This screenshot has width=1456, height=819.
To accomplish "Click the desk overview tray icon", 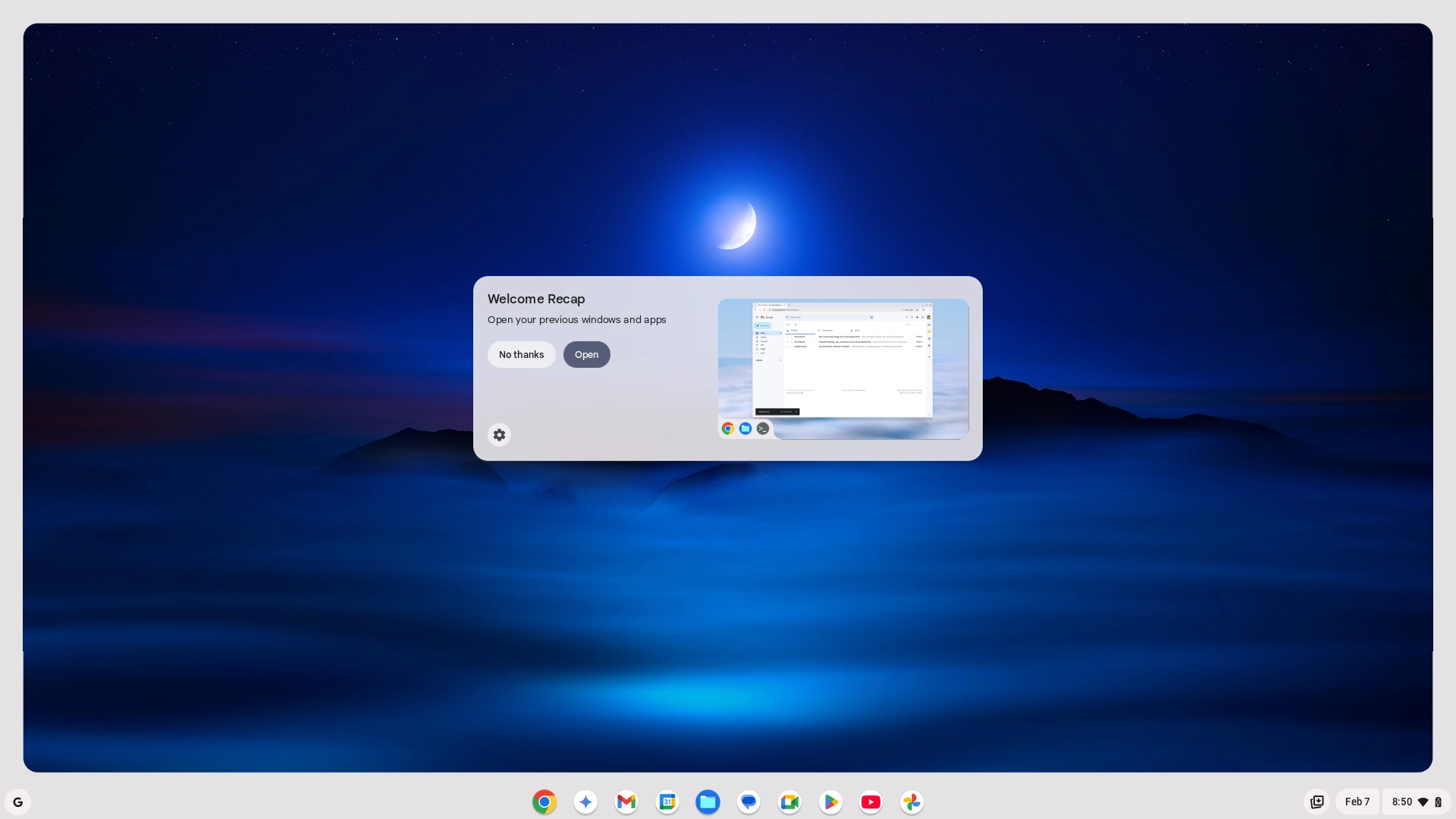I will point(1316,802).
